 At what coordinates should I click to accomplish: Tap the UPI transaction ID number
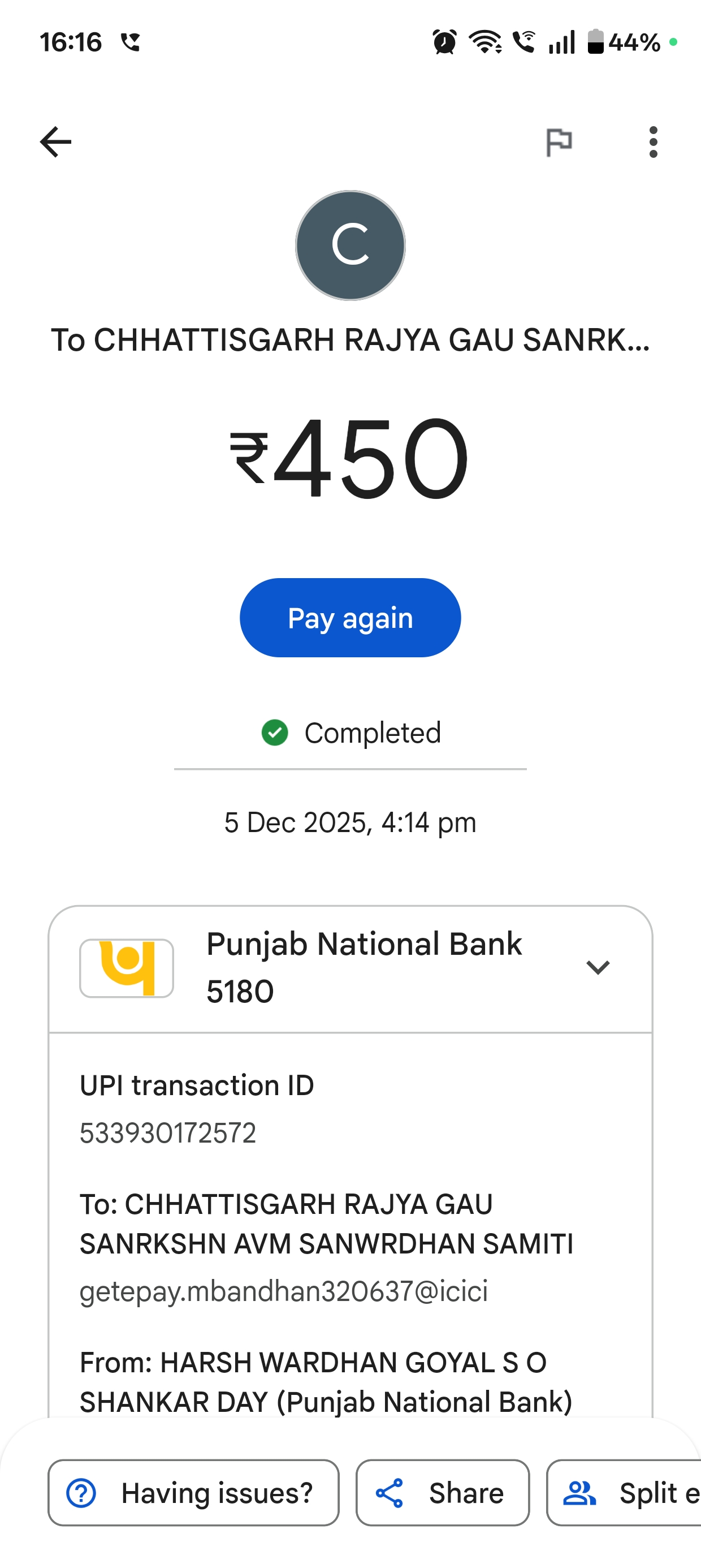(168, 1133)
